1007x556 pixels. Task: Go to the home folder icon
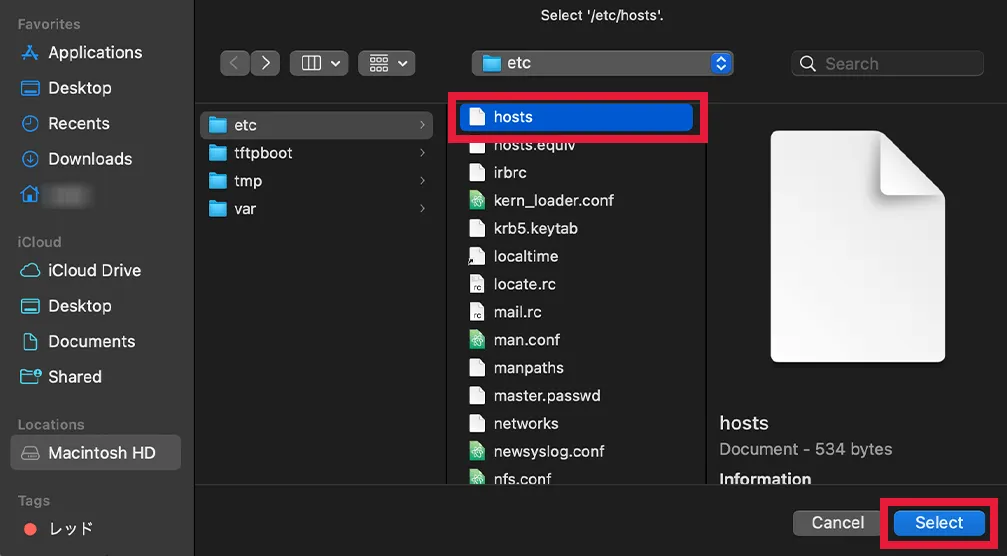[30, 194]
